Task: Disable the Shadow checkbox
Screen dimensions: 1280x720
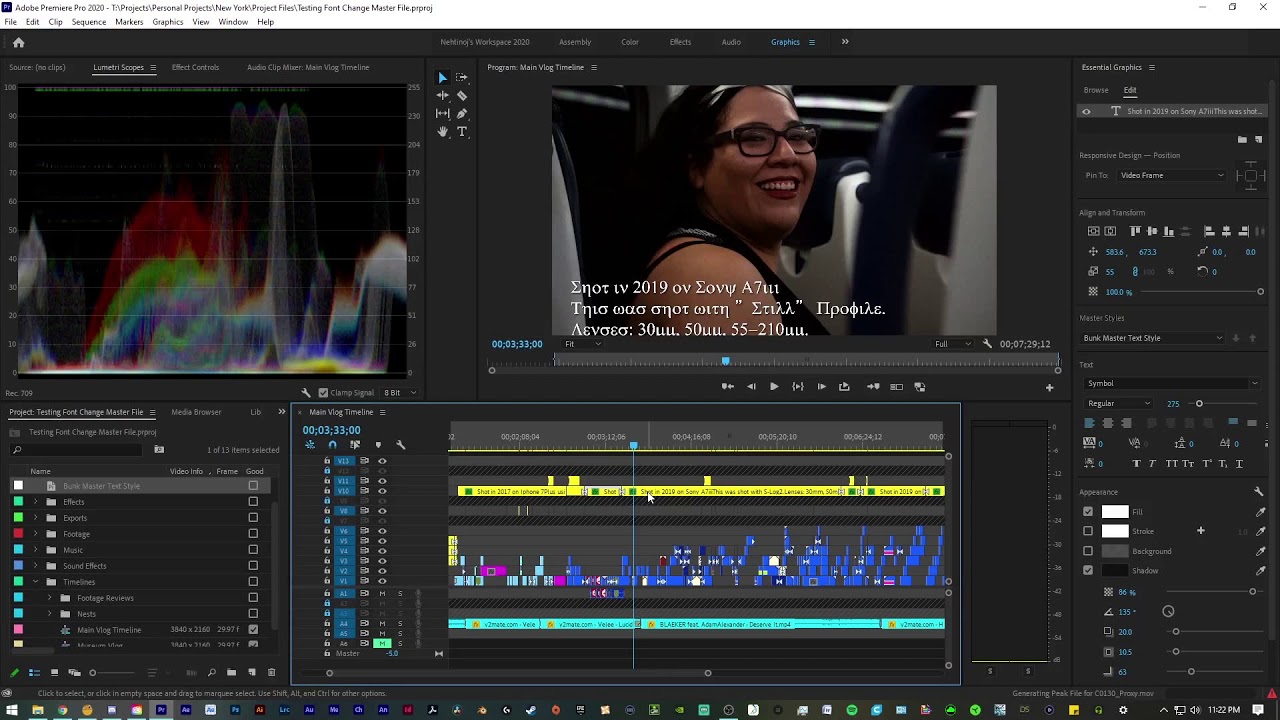Action: click(x=1088, y=571)
